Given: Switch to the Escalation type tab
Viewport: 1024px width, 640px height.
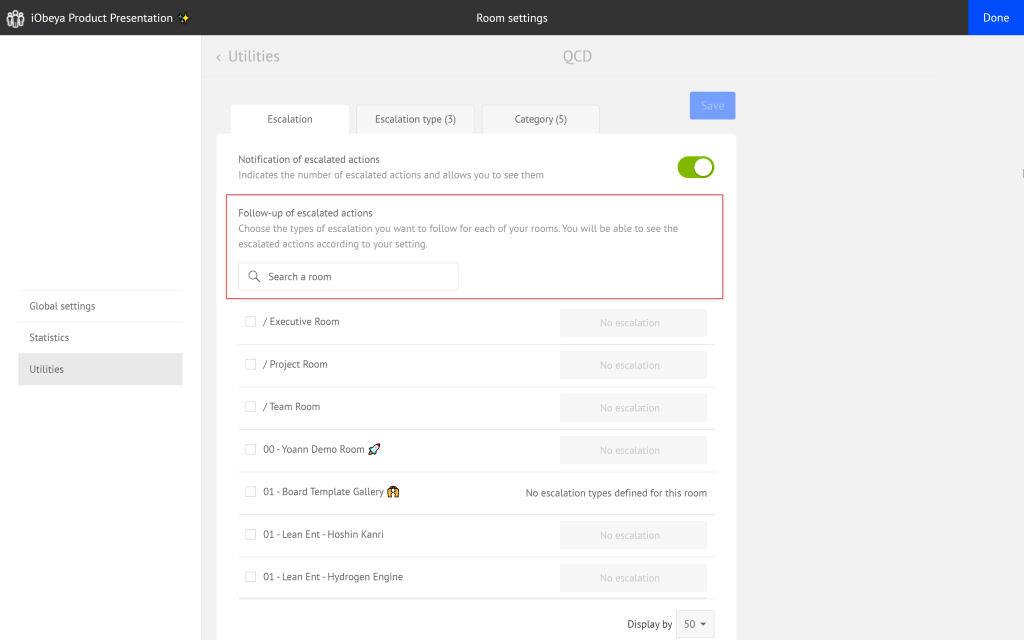Looking at the screenshot, I should point(414,118).
